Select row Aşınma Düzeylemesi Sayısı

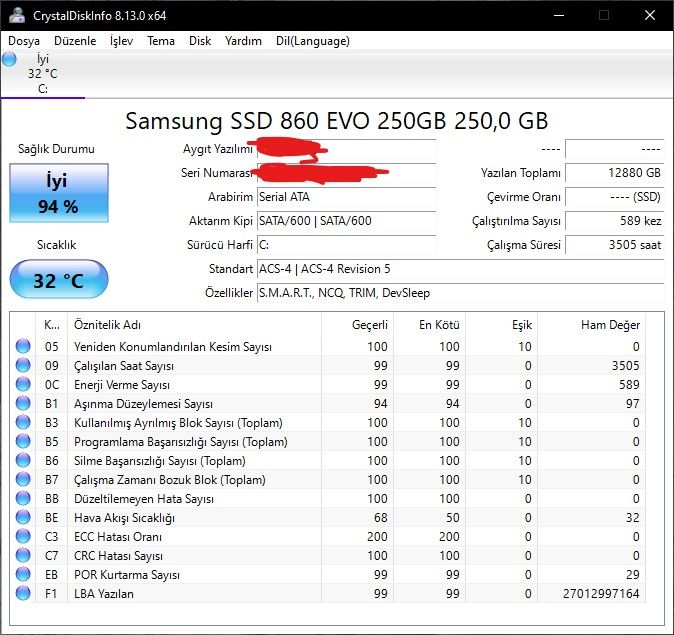[328, 403]
